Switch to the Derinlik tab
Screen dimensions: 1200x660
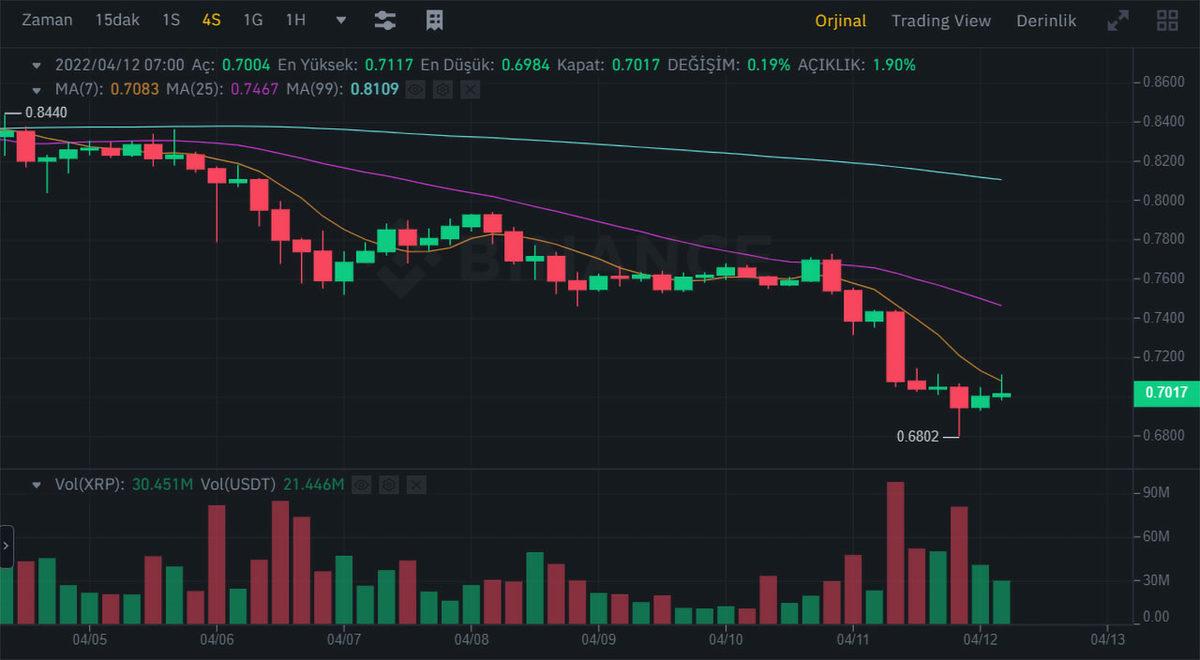(x=1046, y=21)
